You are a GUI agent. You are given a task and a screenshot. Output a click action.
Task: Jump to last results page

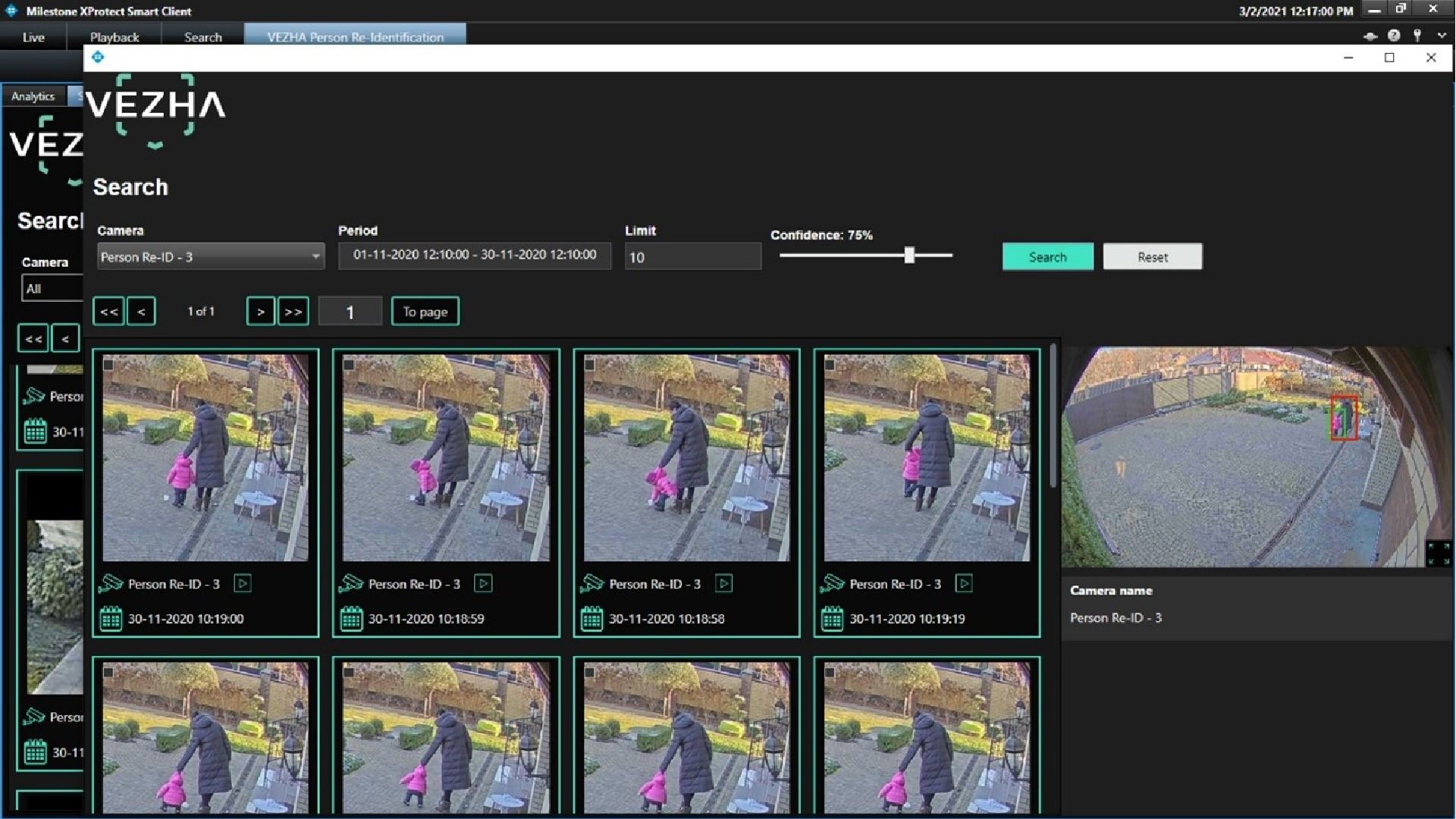[293, 312]
